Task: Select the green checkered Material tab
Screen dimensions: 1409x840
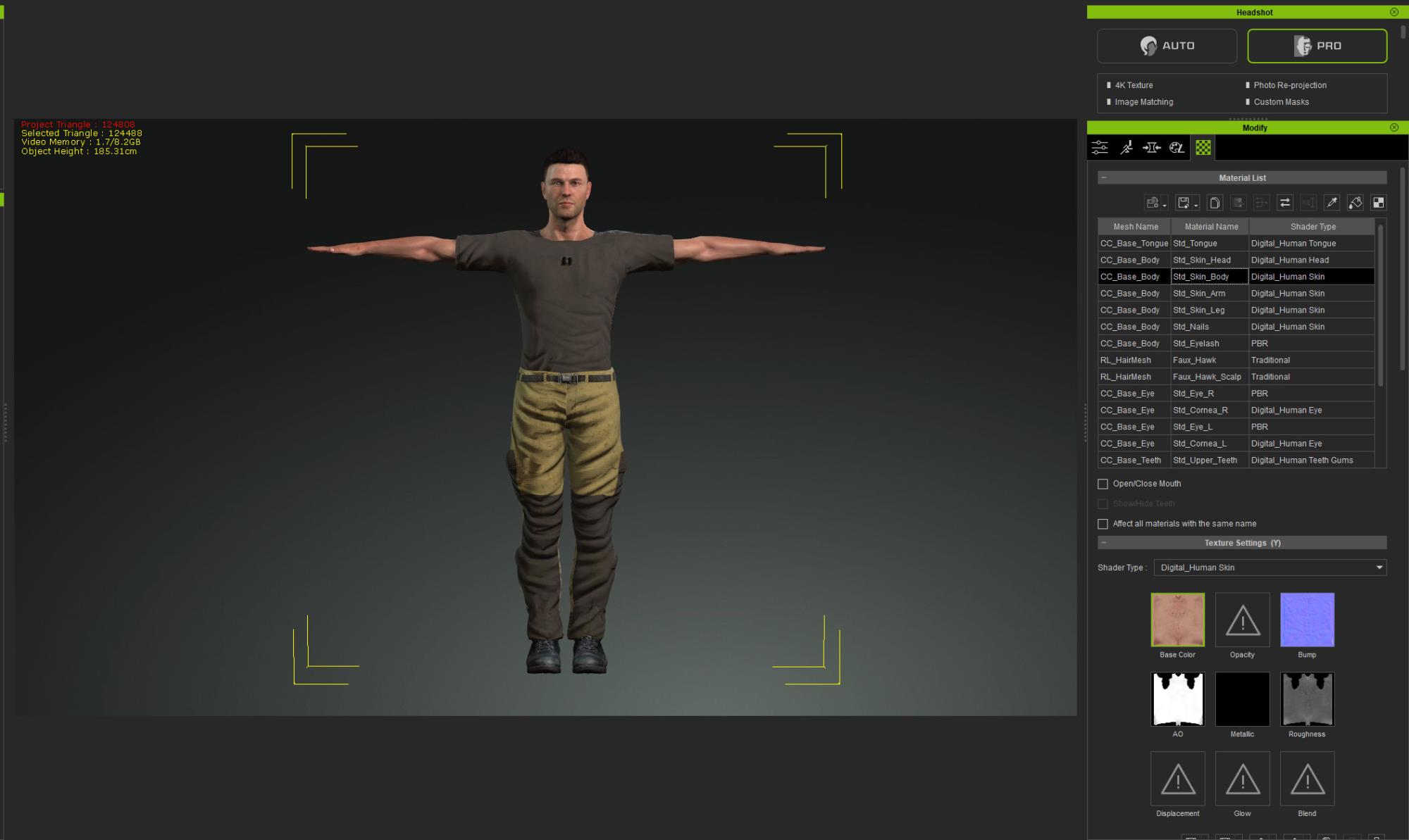Action: (x=1203, y=147)
